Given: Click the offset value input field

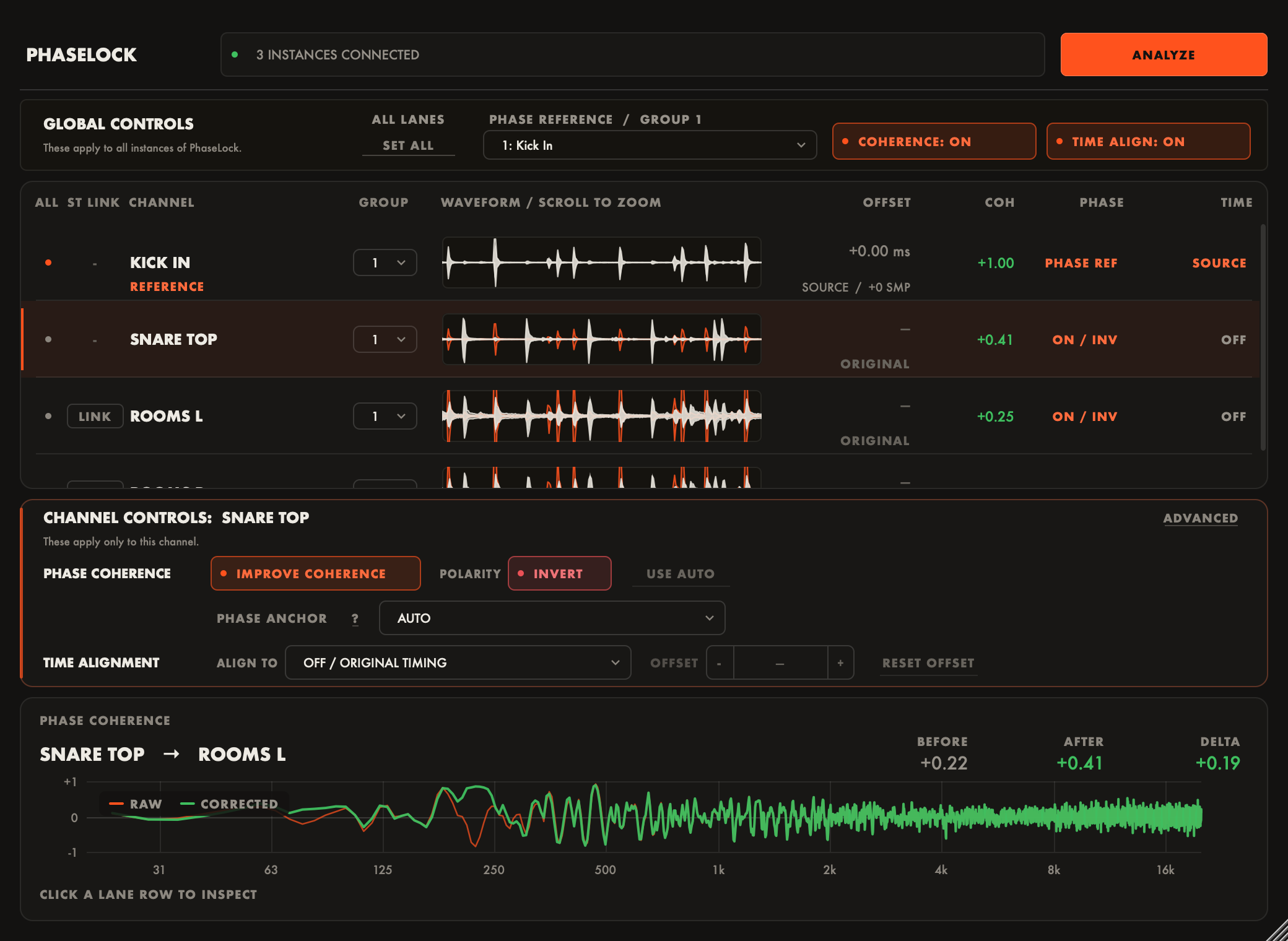Looking at the screenshot, I should [780, 662].
